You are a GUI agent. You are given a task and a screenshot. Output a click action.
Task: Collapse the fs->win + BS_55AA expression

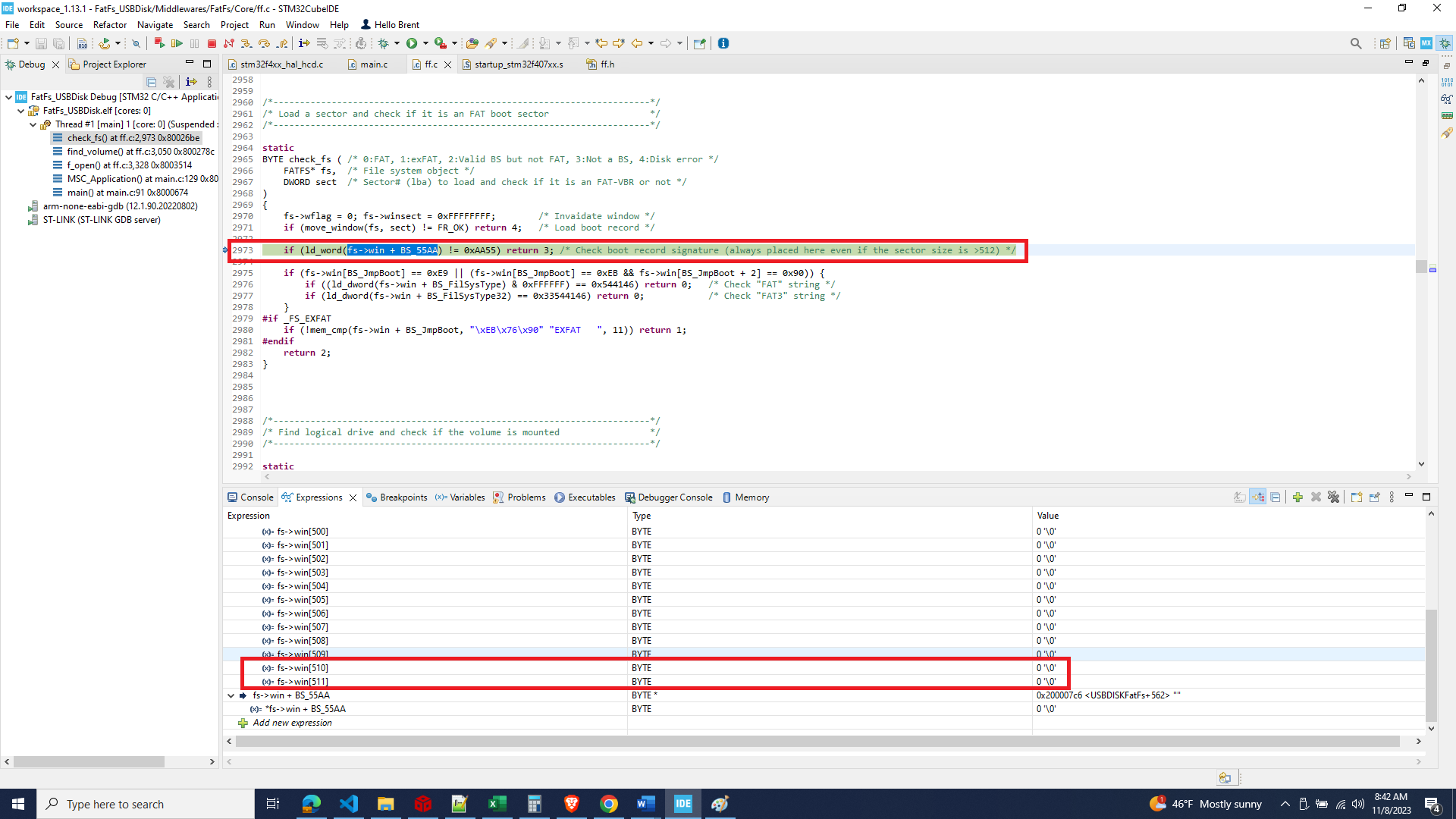[x=231, y=695]
